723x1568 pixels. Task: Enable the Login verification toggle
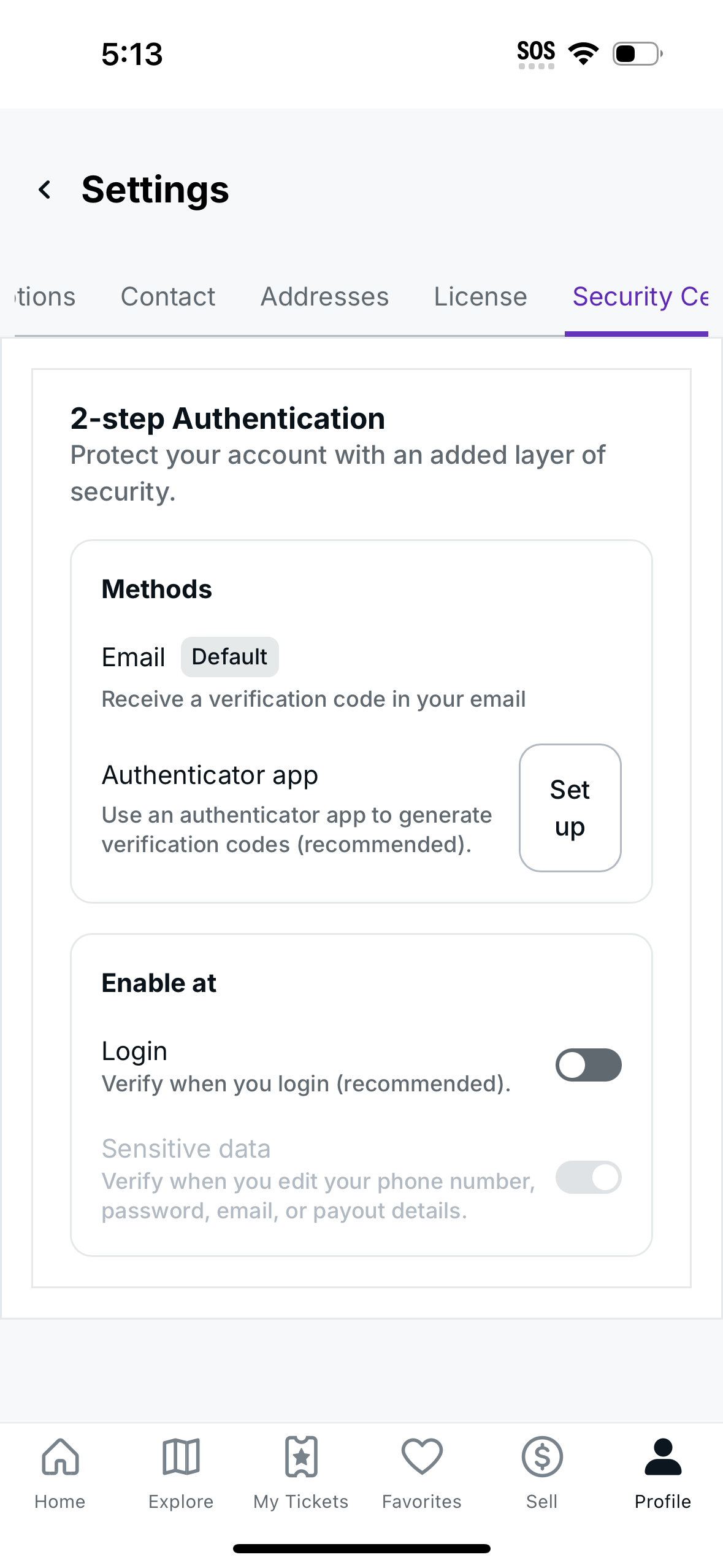click(588, 1065)
